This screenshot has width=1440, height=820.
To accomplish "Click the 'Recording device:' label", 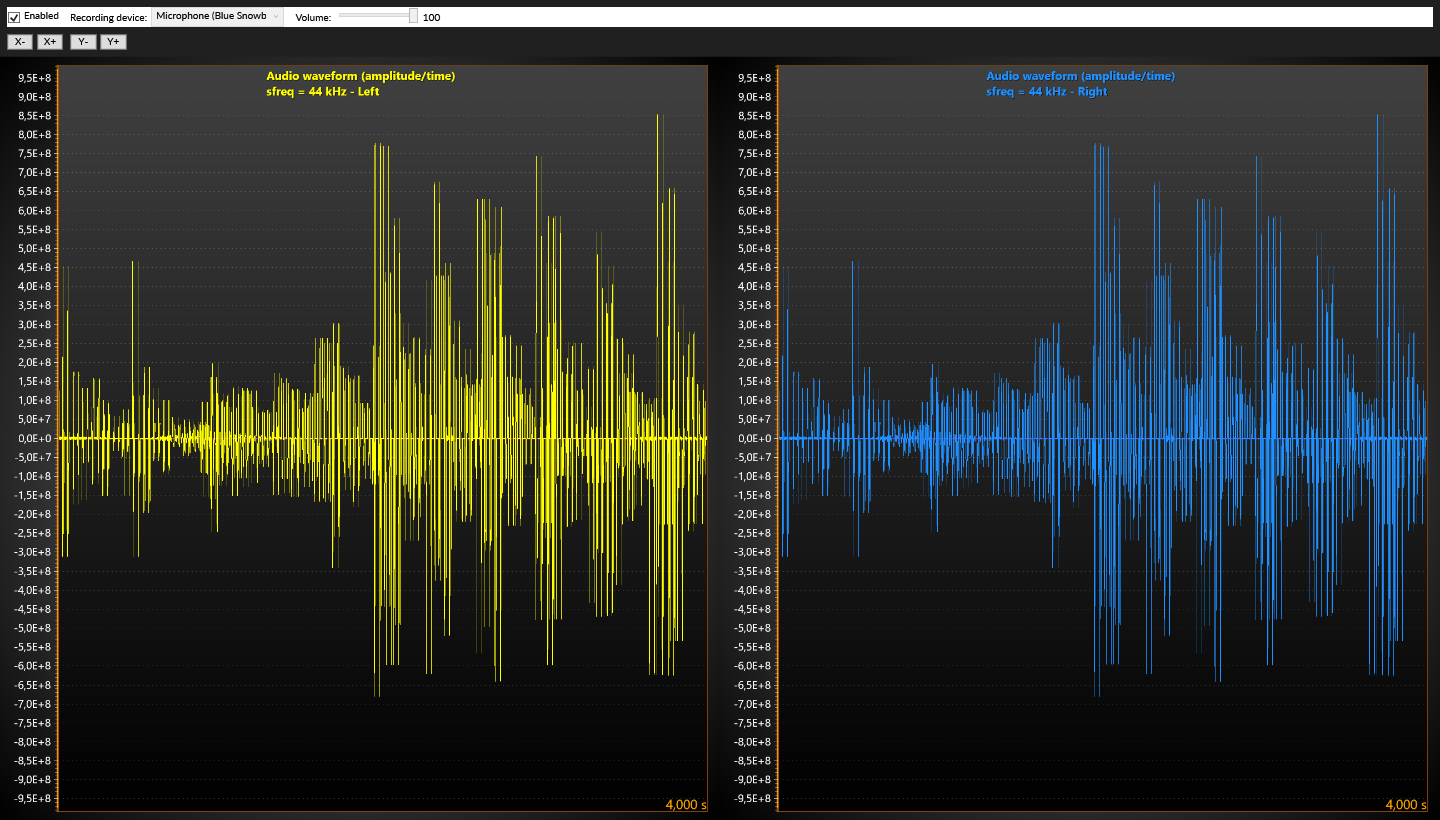I will [108, 18].
